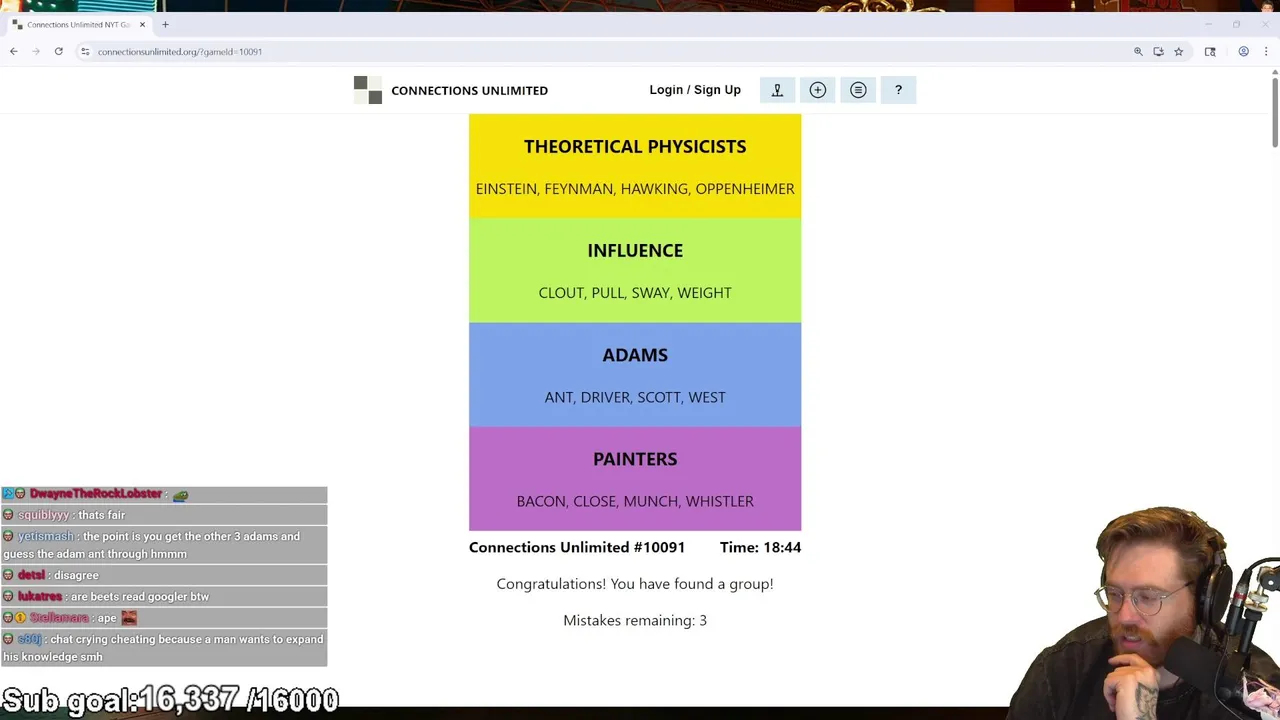
Task: Click the page vertical scrollbar thumb
Action: click(1275, 112)
